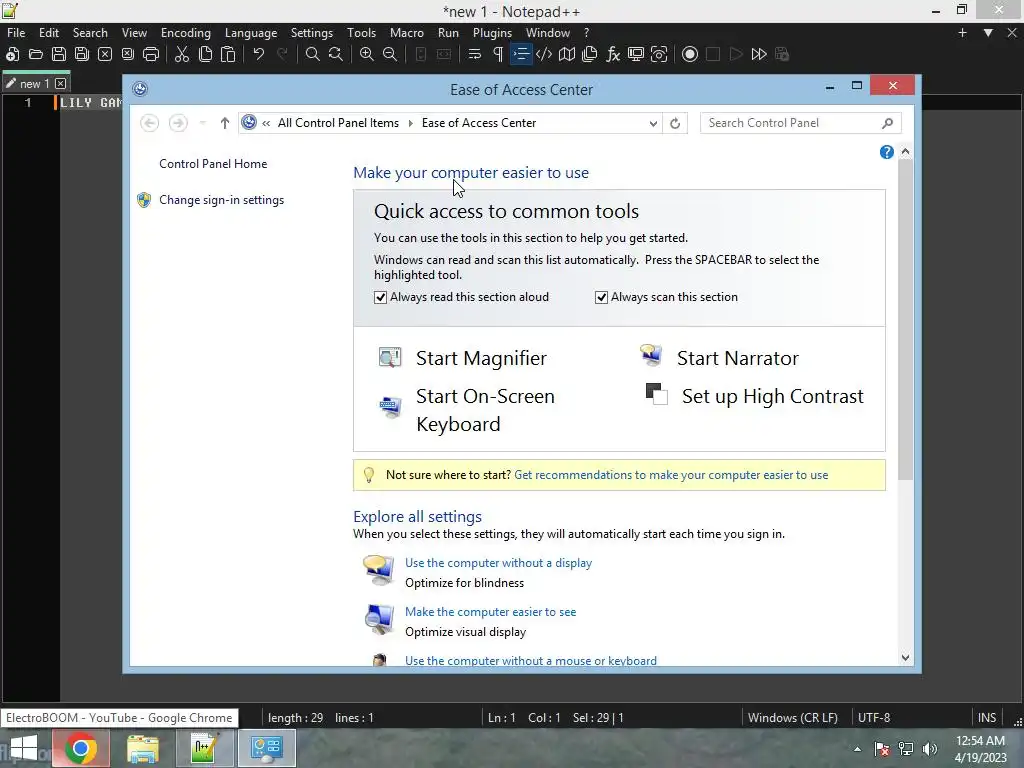Start macro recording with the record icon
The image size is (1024, 768).
point(690,54)
